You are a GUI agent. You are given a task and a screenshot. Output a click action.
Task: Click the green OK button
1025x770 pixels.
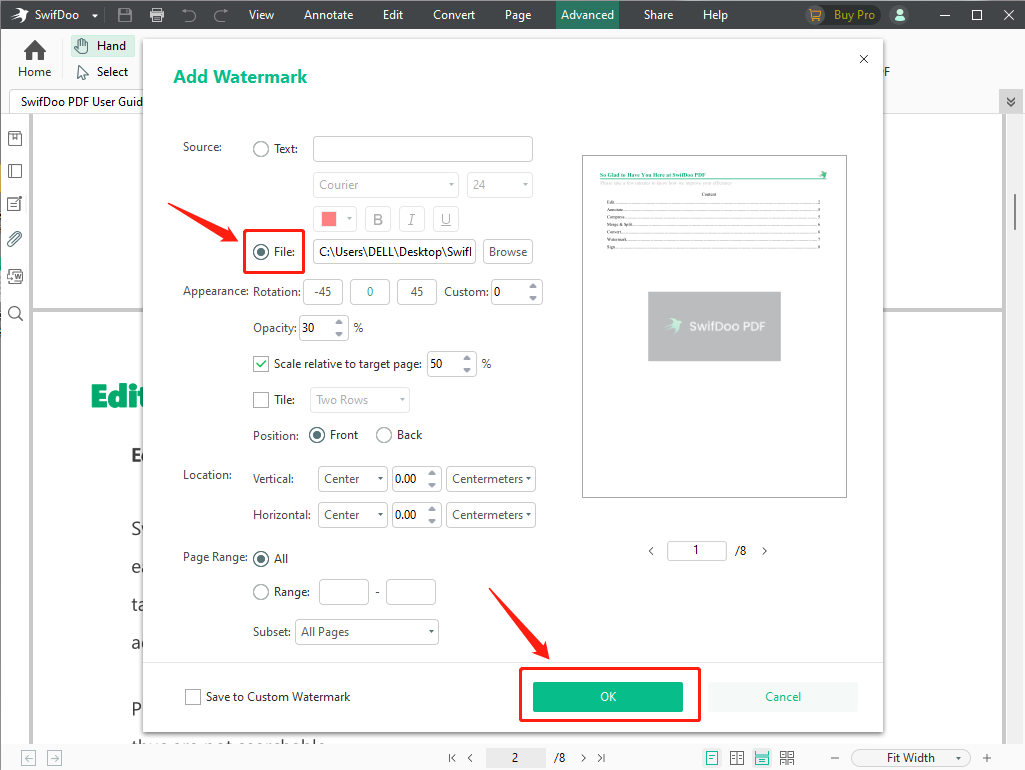(x=608, y=697)
